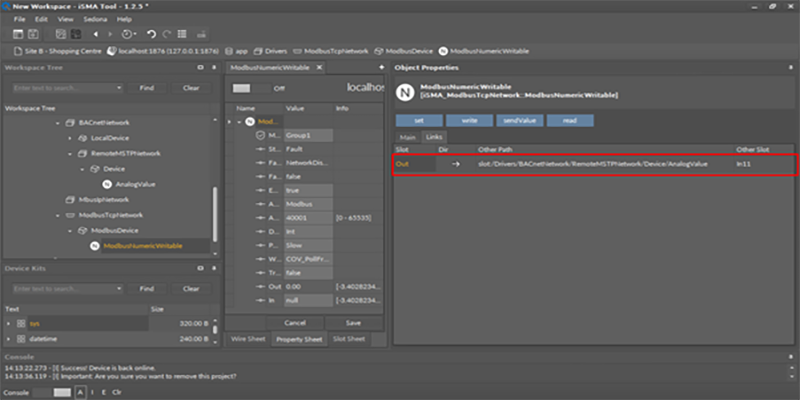800x400 pixels.
Task: Click Find in the Workspace Tree panel
Action: pyautogui.click(x=146, y=88)
